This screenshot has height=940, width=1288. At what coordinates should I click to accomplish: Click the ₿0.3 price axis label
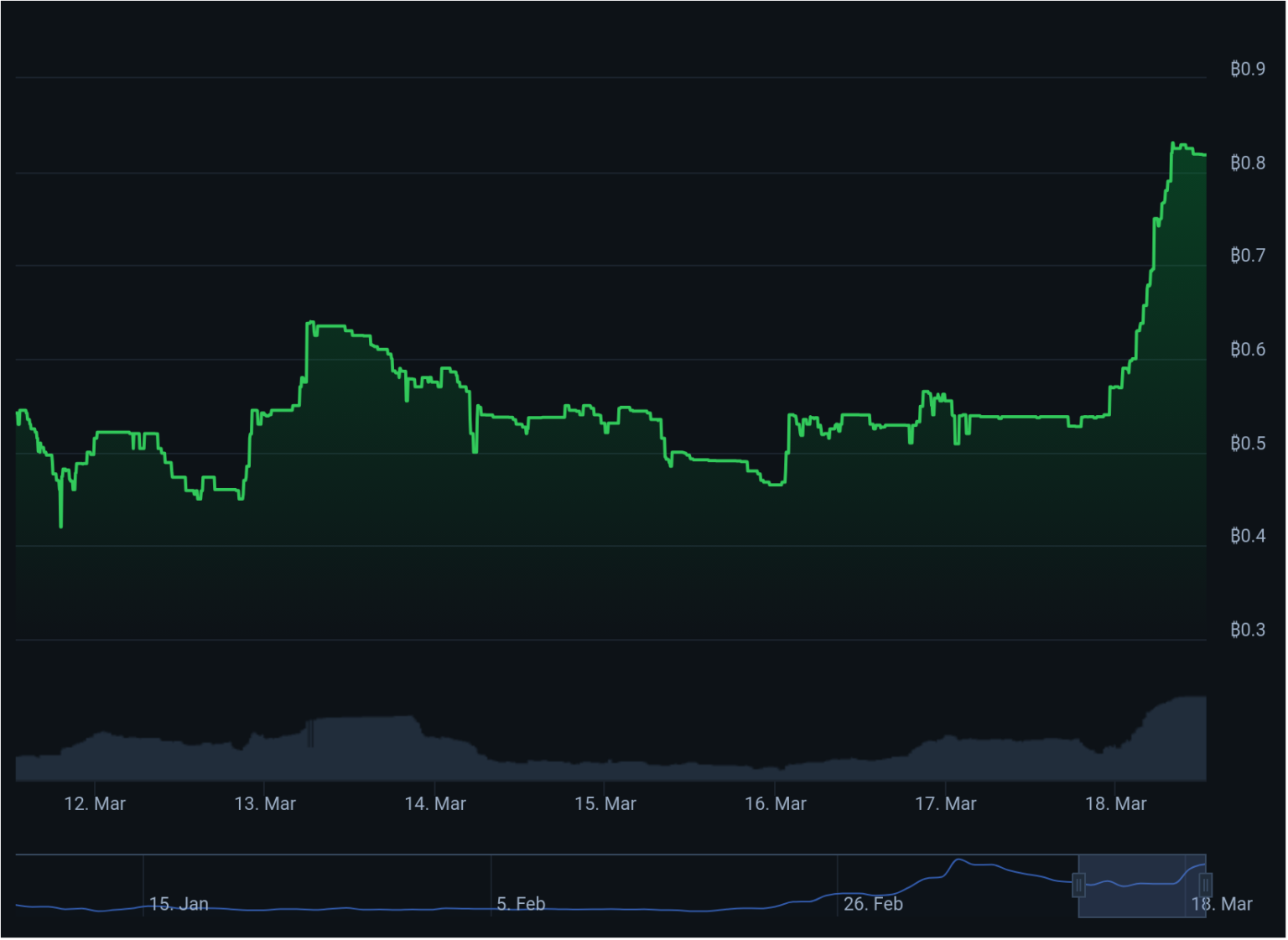tap(1248, 630)
